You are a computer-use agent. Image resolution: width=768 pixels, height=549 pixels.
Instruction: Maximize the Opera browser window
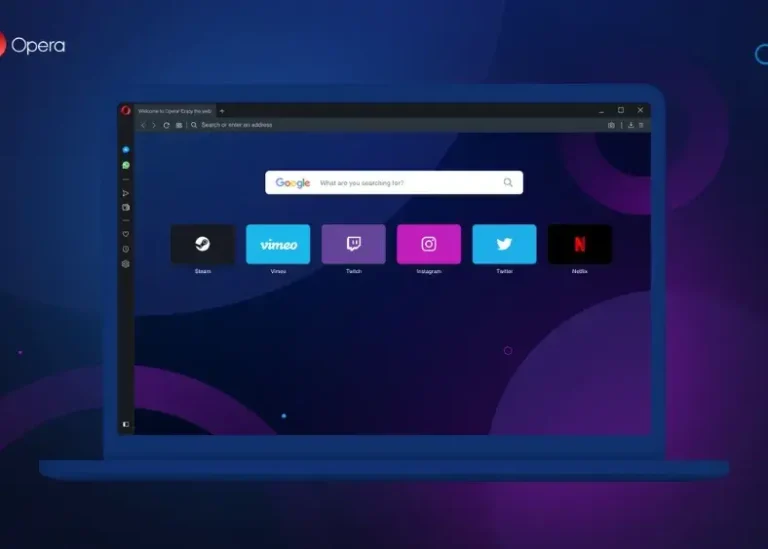pos(621,110)
